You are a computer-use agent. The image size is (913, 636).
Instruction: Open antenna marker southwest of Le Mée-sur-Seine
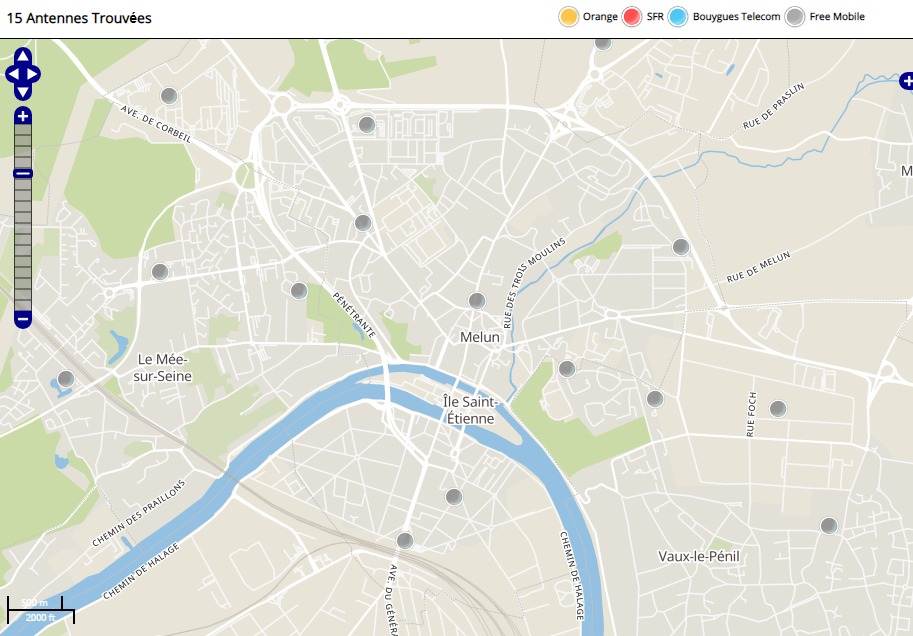point(66,379)
